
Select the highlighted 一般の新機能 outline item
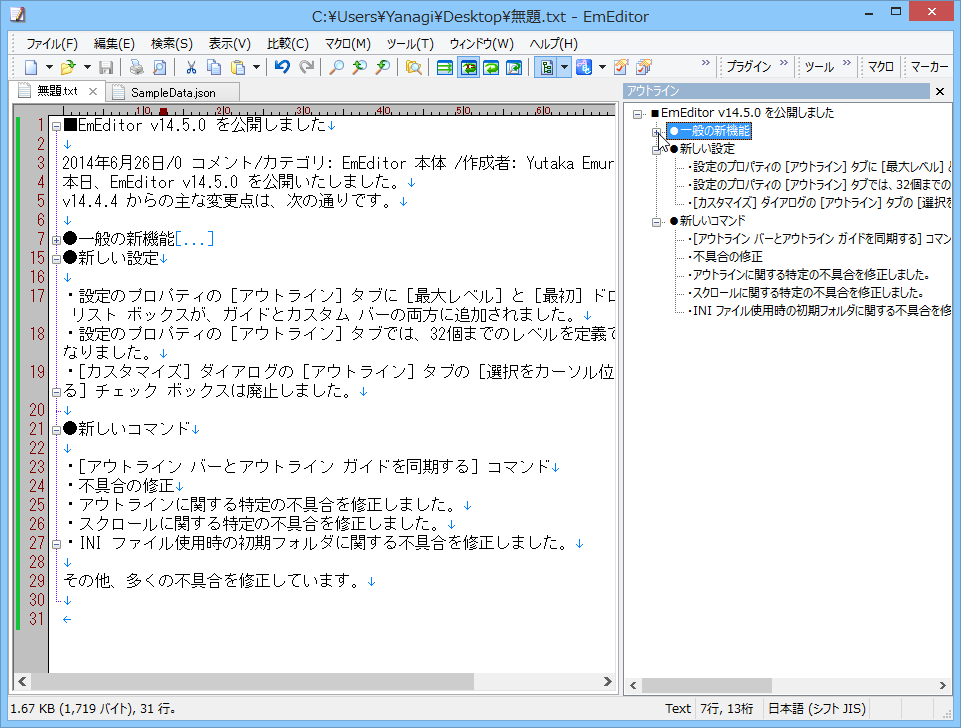pos(710,131)
